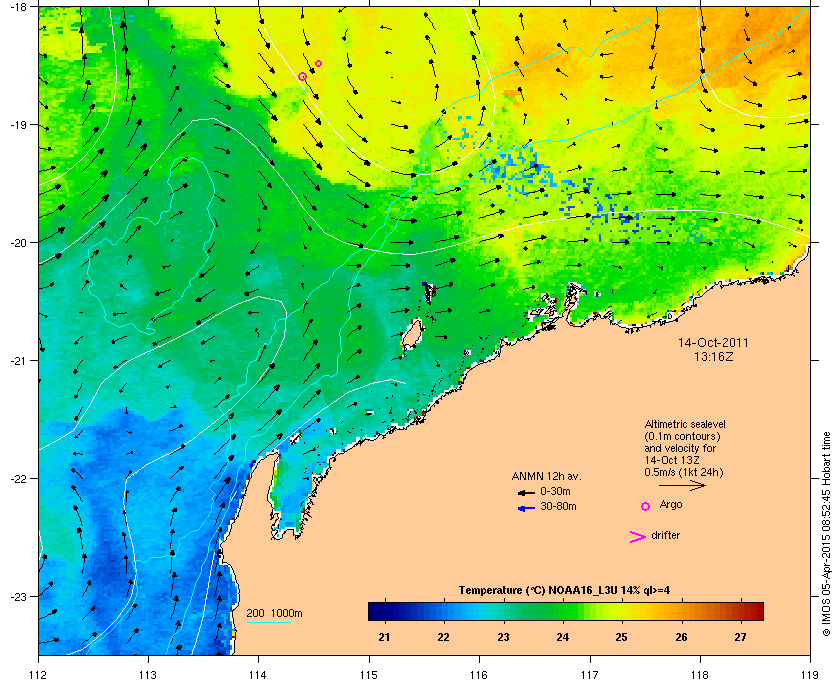Click the longitude axis label 119
The width and height of the screenshot is (840, 680).
810,675
